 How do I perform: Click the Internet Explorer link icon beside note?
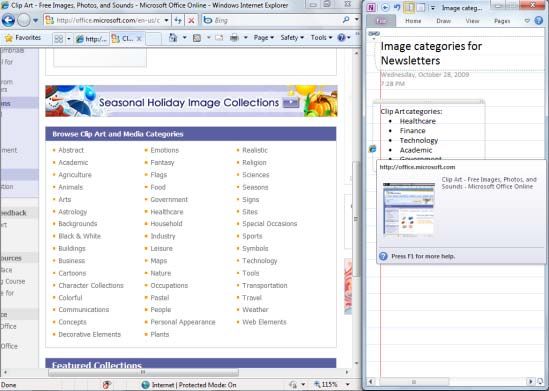373,149
